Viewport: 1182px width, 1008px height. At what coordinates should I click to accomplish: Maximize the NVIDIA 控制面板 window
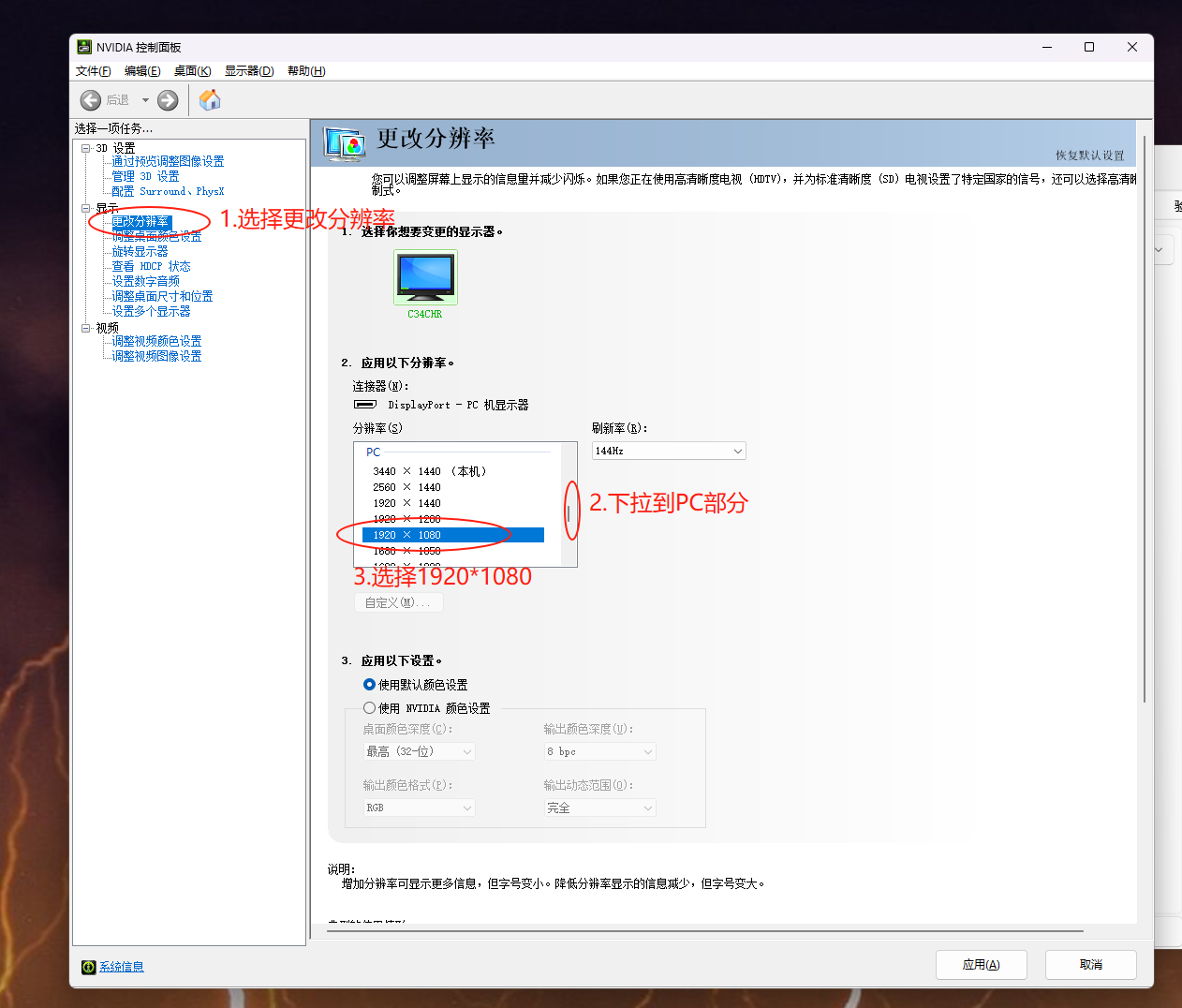coord(1089,47)
